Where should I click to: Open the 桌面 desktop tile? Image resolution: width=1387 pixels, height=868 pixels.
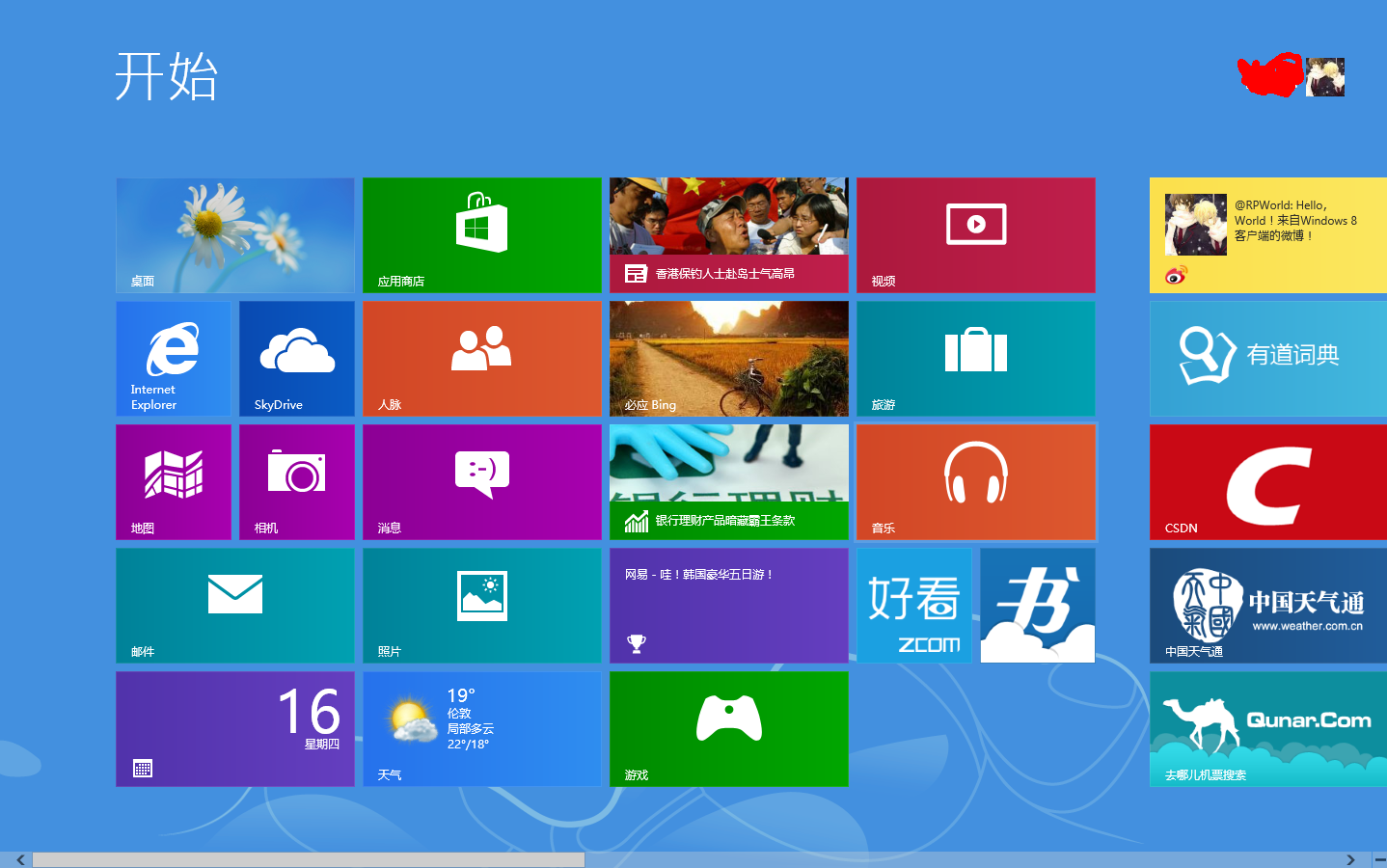point(235,235)
